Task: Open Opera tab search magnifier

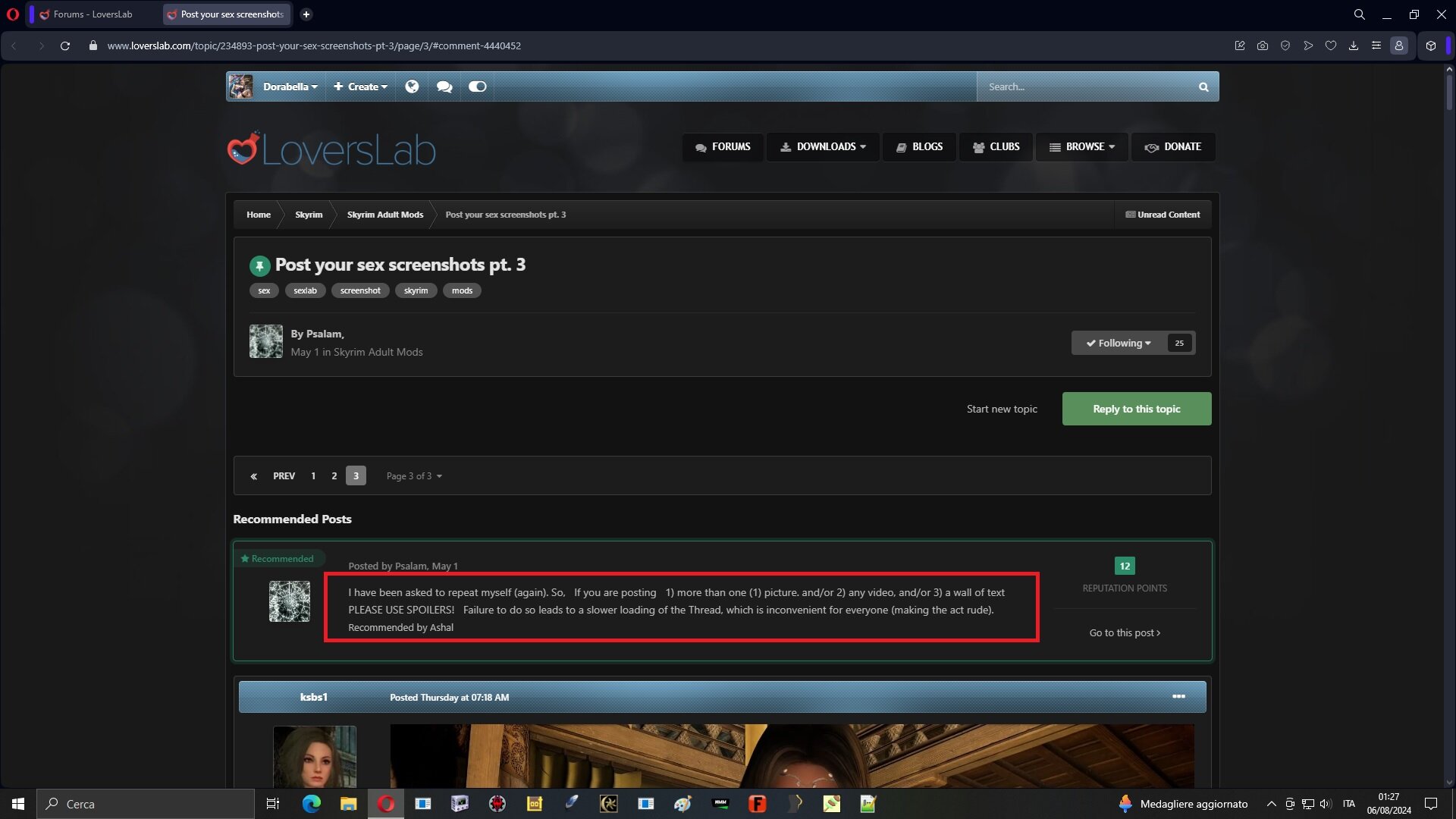Action: 1360,14
